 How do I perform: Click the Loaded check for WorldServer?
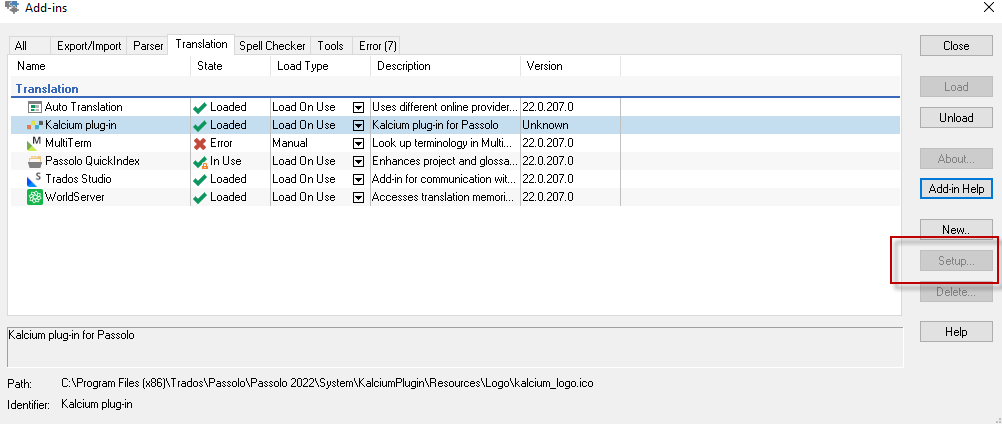199,197
